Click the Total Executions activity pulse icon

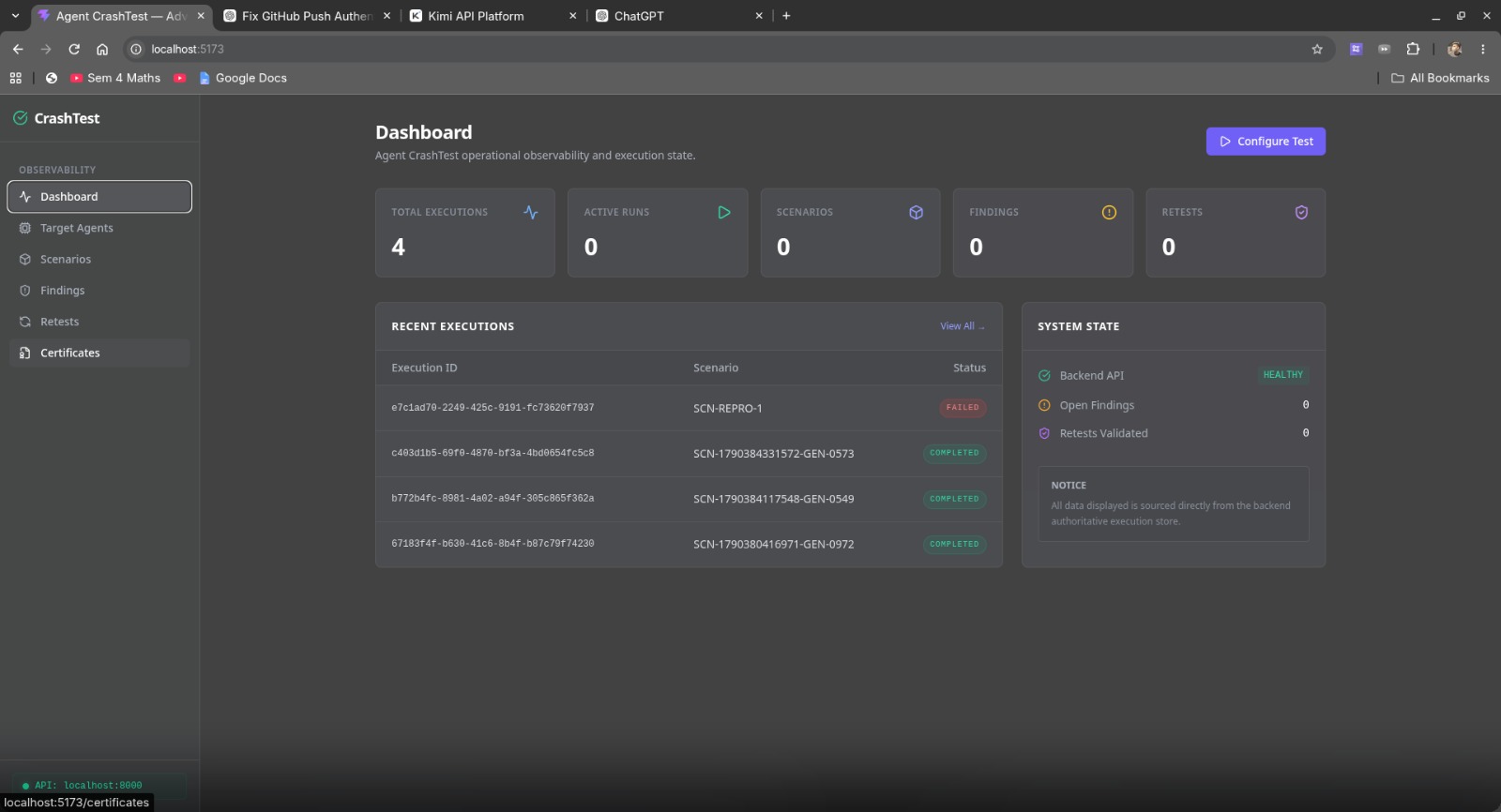pos(531,213)
